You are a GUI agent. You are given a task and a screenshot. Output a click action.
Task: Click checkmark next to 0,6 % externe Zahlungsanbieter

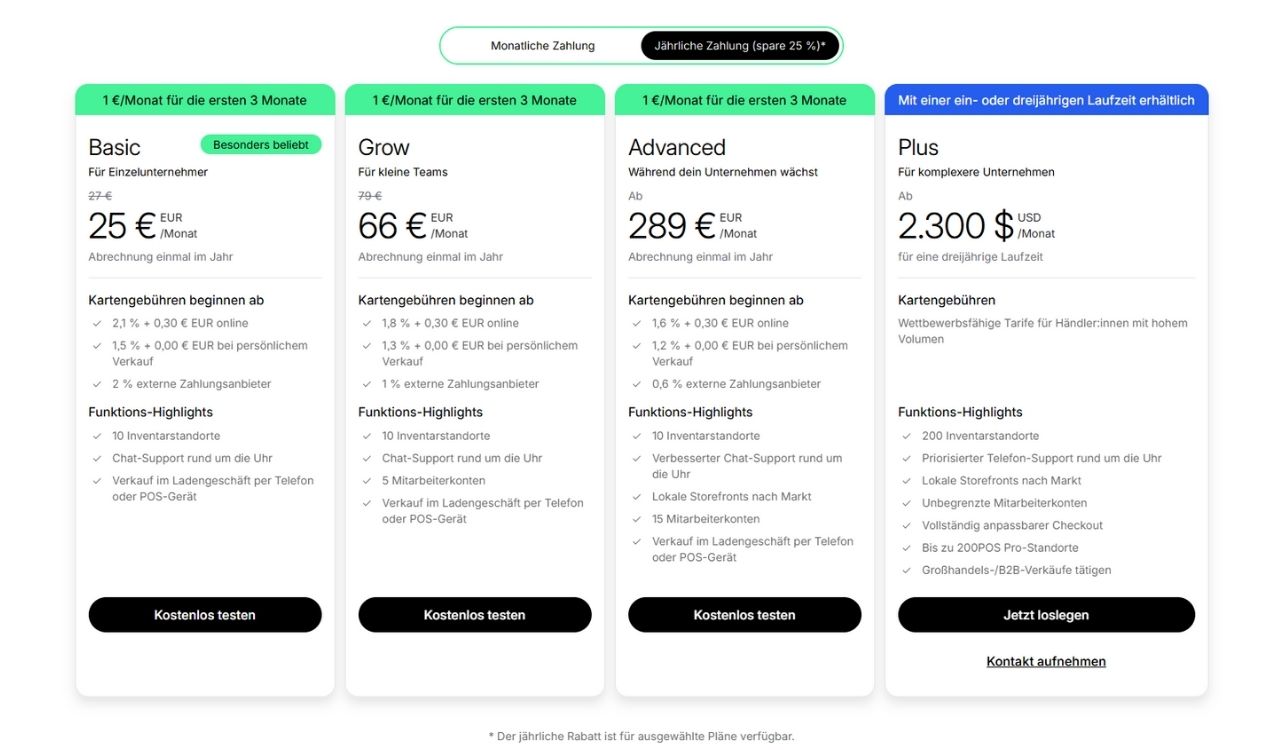click(637, 384)
